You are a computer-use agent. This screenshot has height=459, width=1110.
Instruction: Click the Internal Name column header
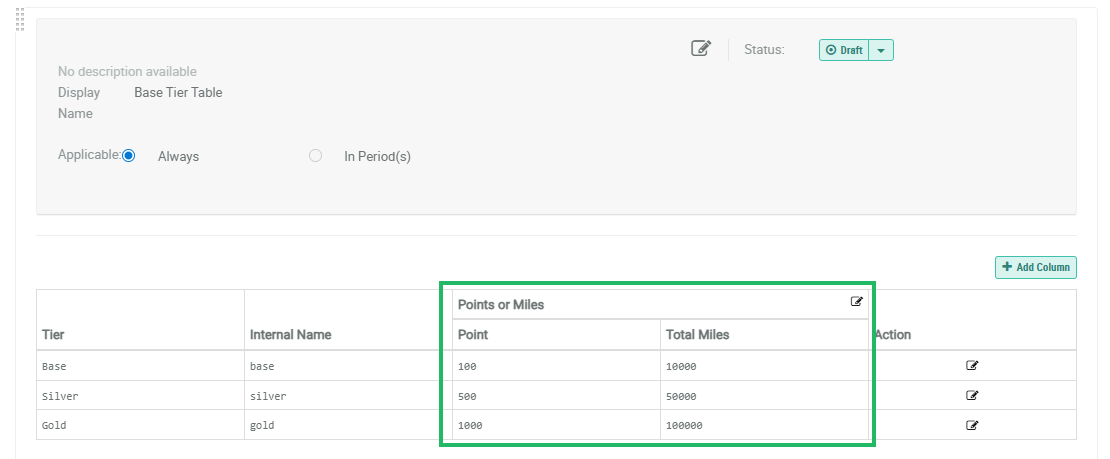point(290,335)
